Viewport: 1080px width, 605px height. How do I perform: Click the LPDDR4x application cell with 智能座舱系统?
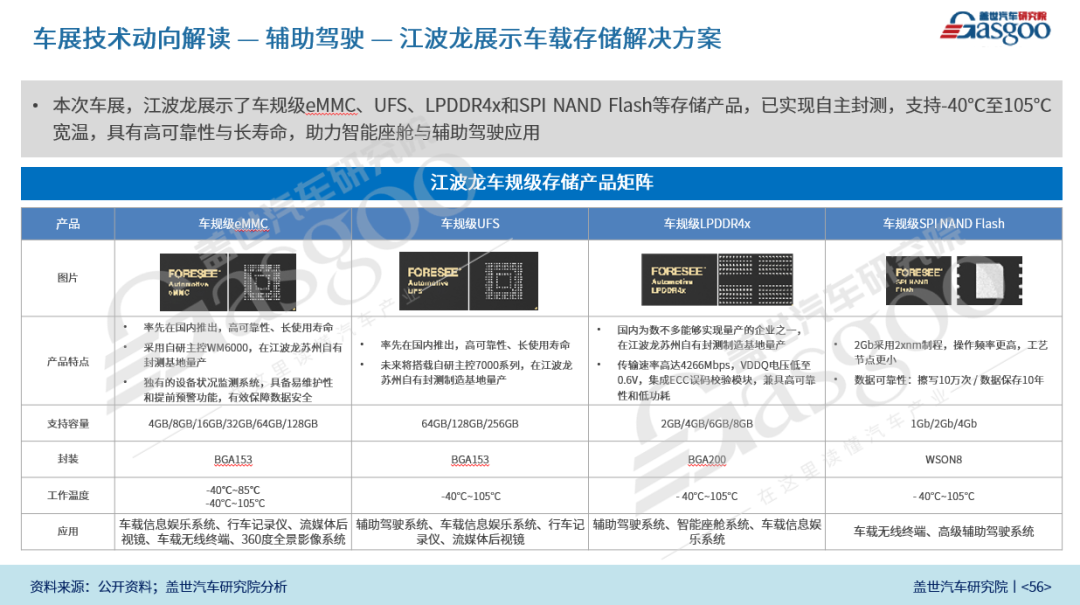[707, 532]
